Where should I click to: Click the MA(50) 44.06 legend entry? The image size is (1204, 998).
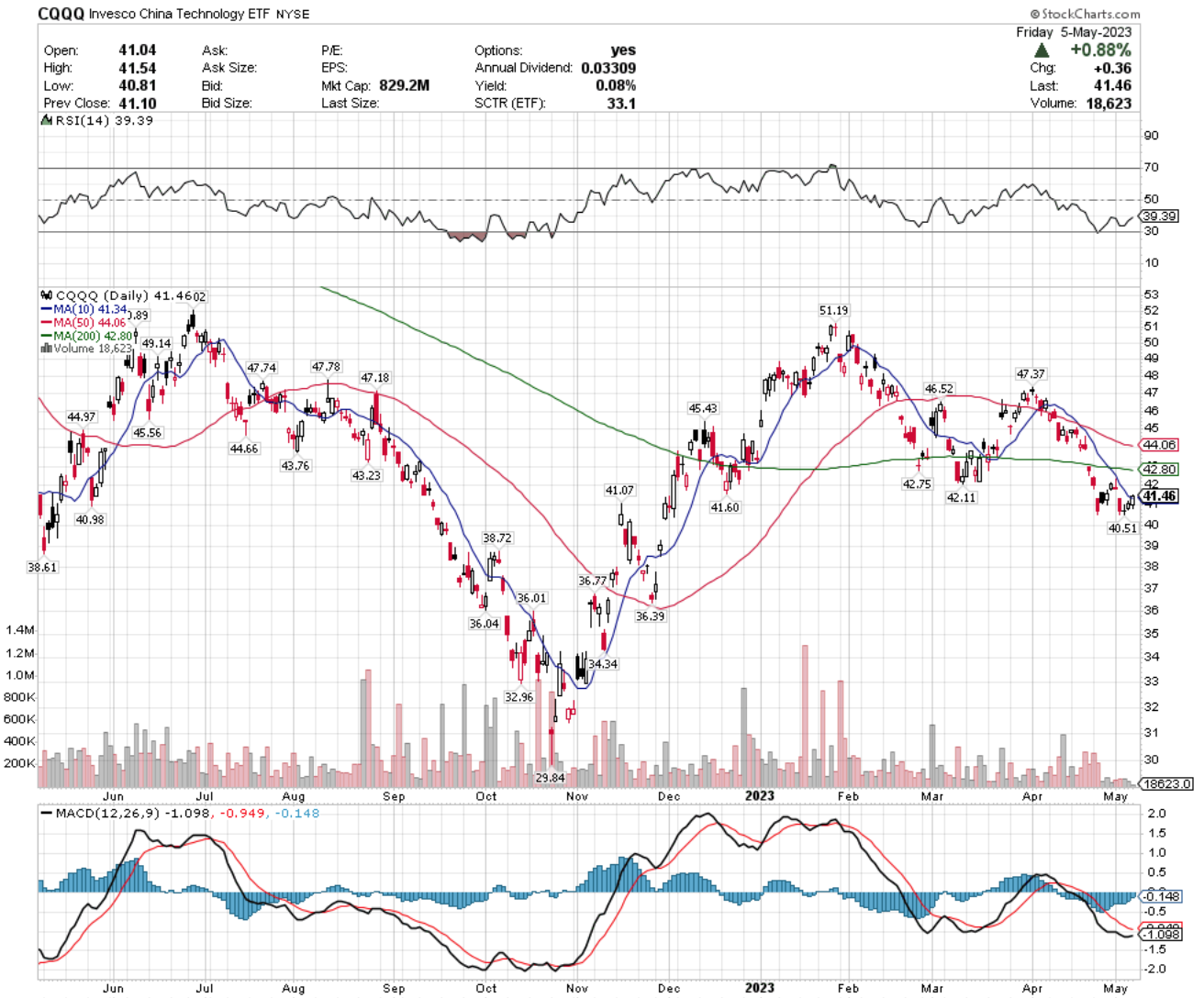(x=89, y=323)
